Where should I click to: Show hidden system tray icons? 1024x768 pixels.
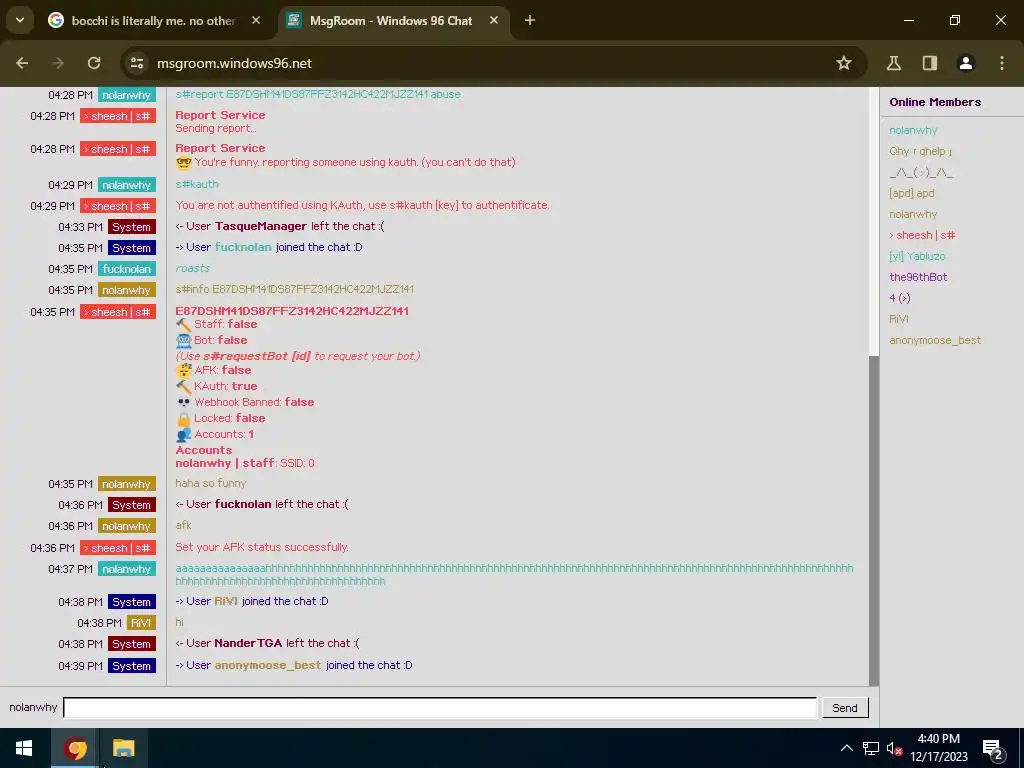tap(846, 748)
